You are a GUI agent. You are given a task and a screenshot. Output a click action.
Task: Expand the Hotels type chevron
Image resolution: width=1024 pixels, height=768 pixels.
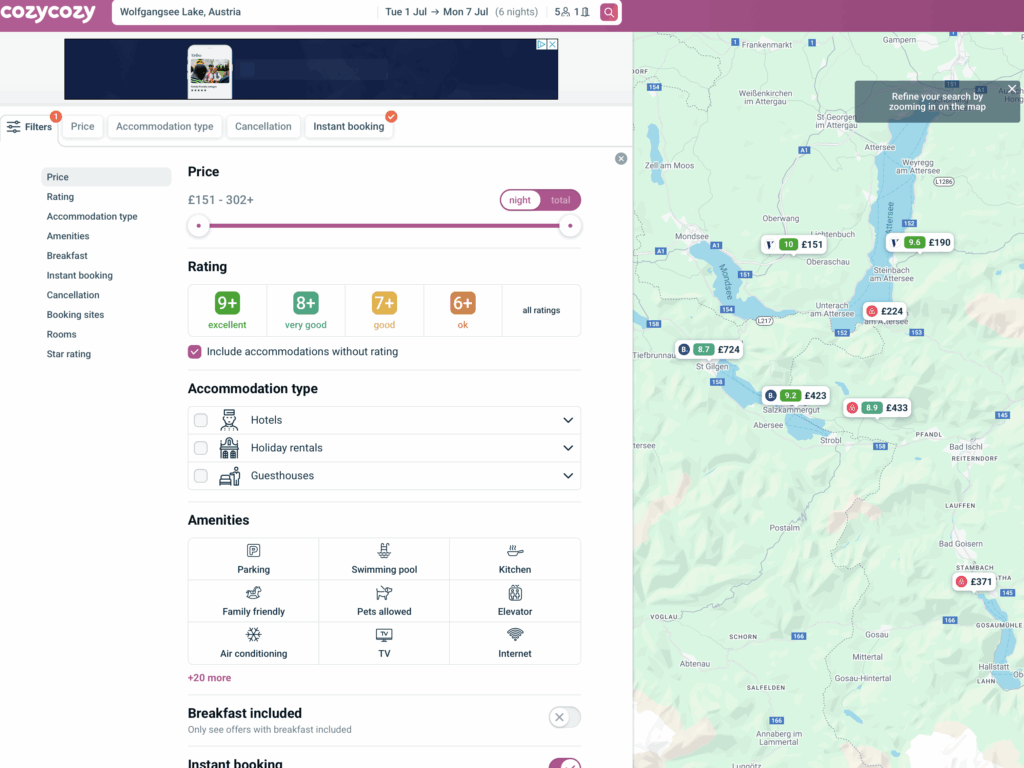click(x=568, y=420)
